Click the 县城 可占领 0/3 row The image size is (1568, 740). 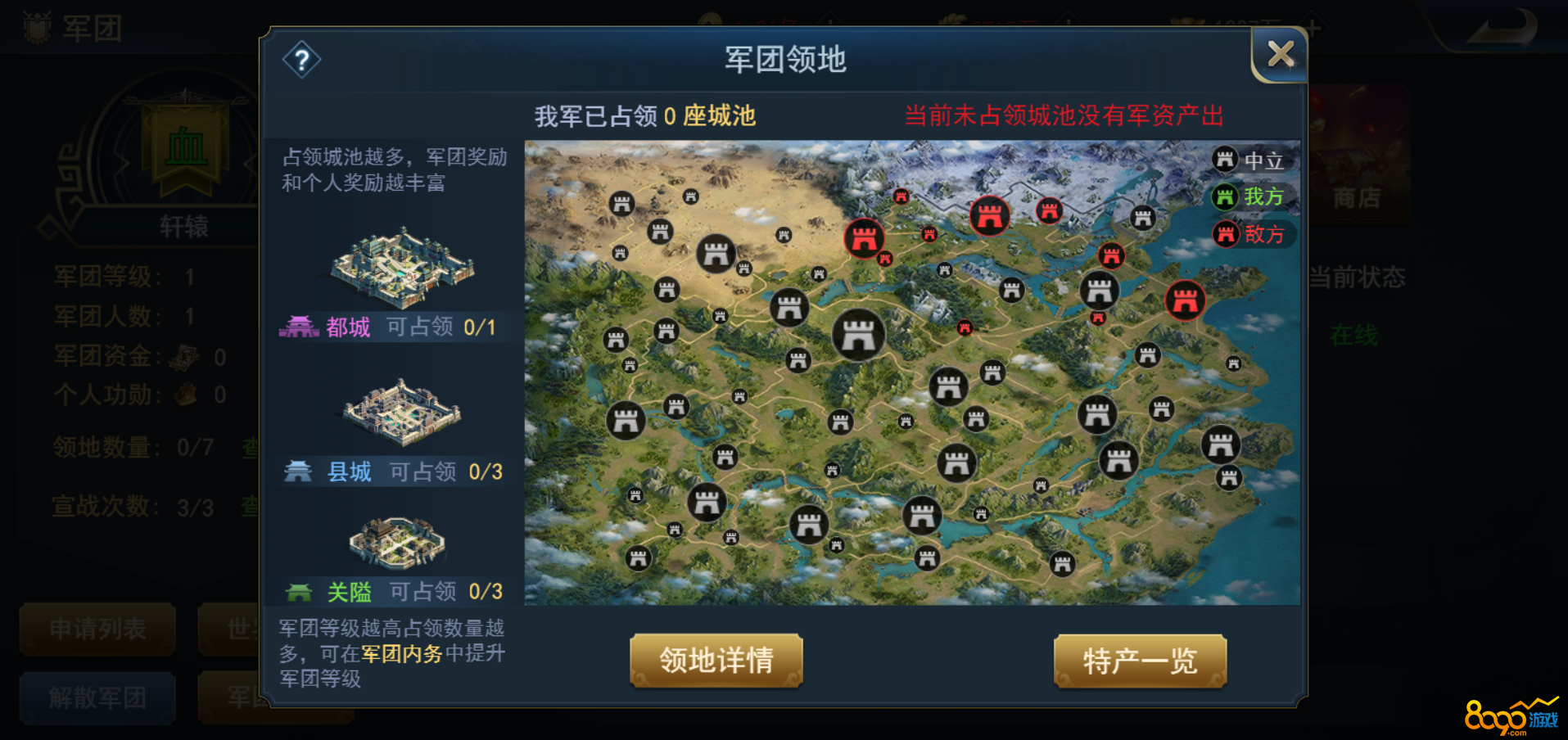point(393,472)
